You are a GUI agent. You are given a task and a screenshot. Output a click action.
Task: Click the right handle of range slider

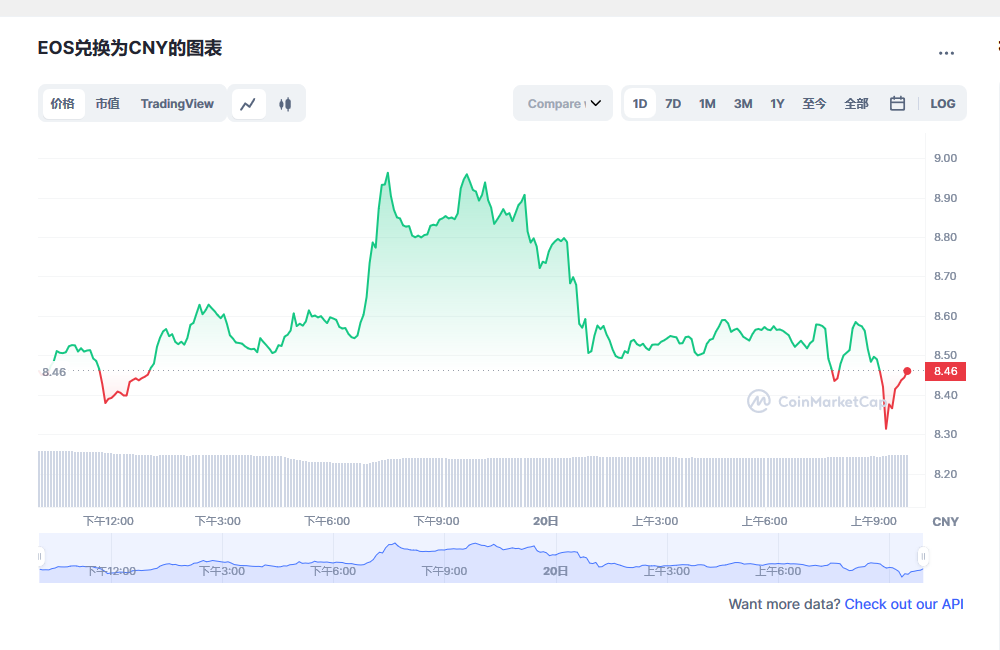pos(923,556)
